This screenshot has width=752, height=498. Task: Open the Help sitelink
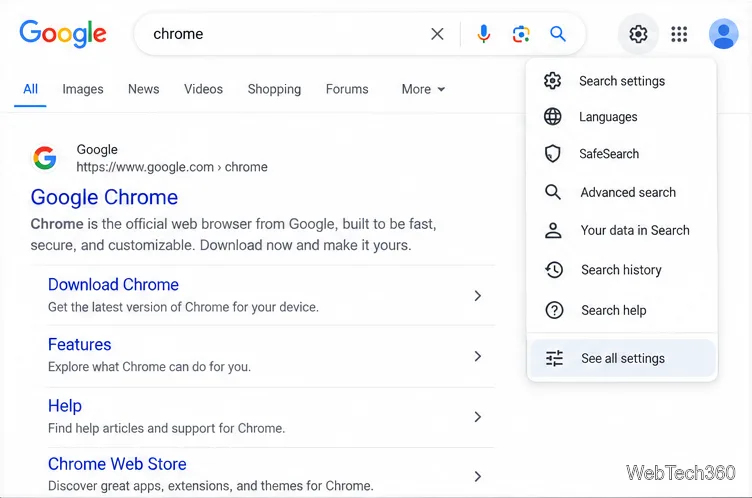click(65, 406)
